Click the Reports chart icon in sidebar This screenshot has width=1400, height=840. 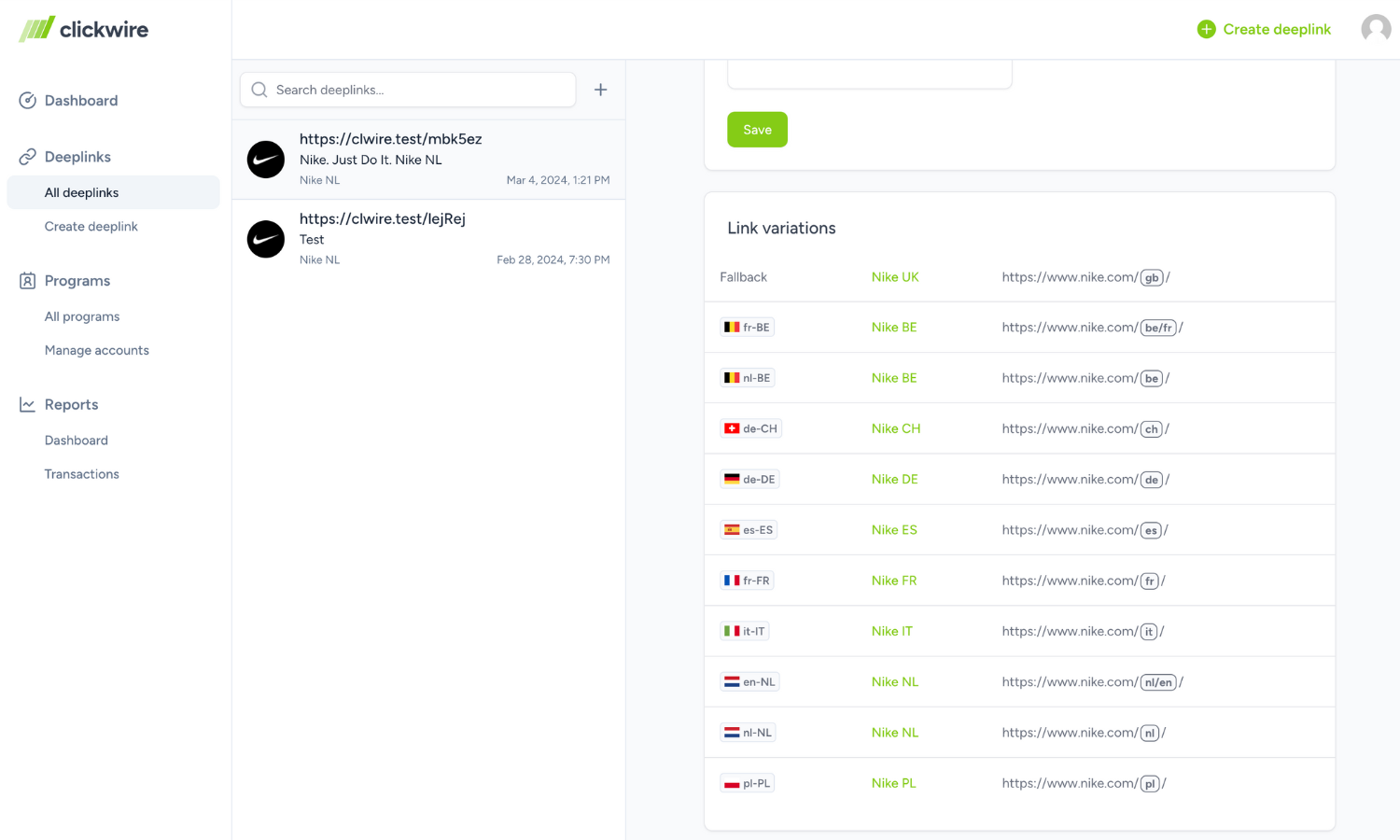point(28,405)
